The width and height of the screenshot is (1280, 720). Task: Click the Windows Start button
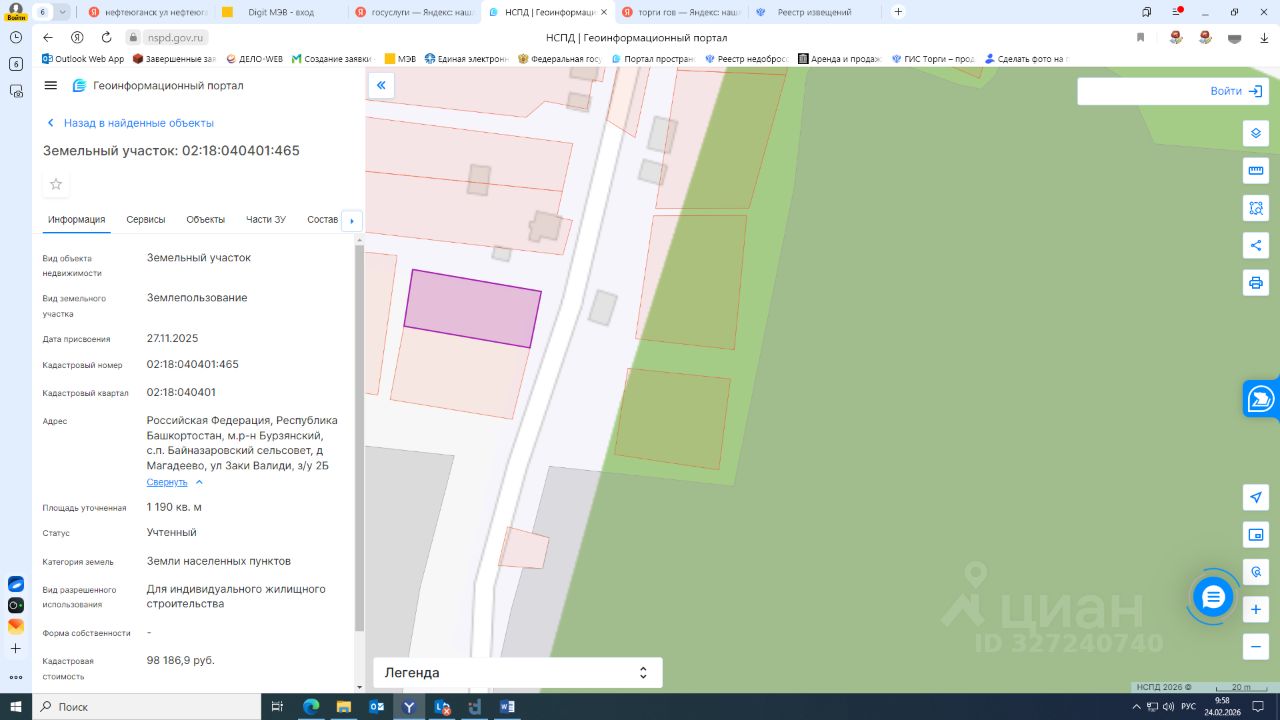[x=16, y=707]
